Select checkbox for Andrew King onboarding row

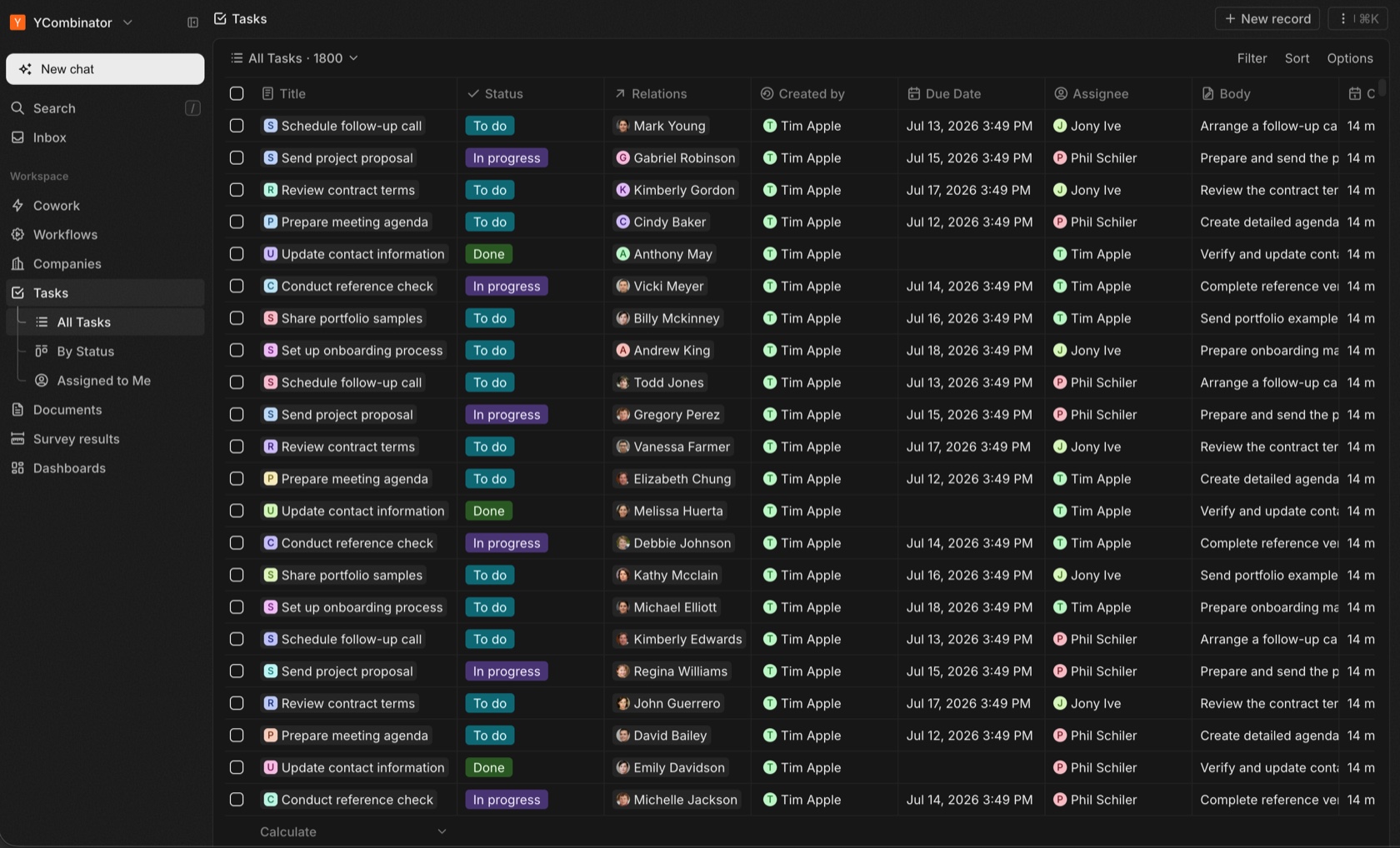pos(237,350)
